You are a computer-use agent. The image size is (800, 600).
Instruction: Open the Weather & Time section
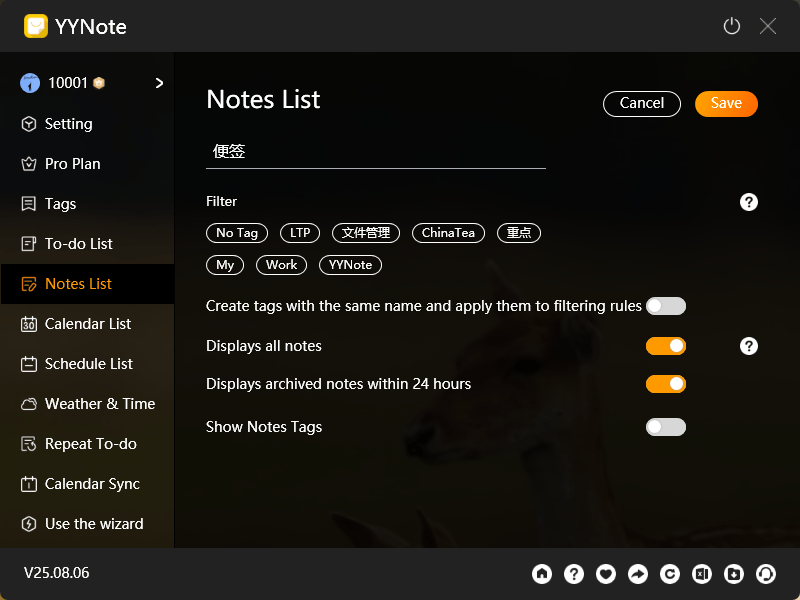click(x=95, y=403)
